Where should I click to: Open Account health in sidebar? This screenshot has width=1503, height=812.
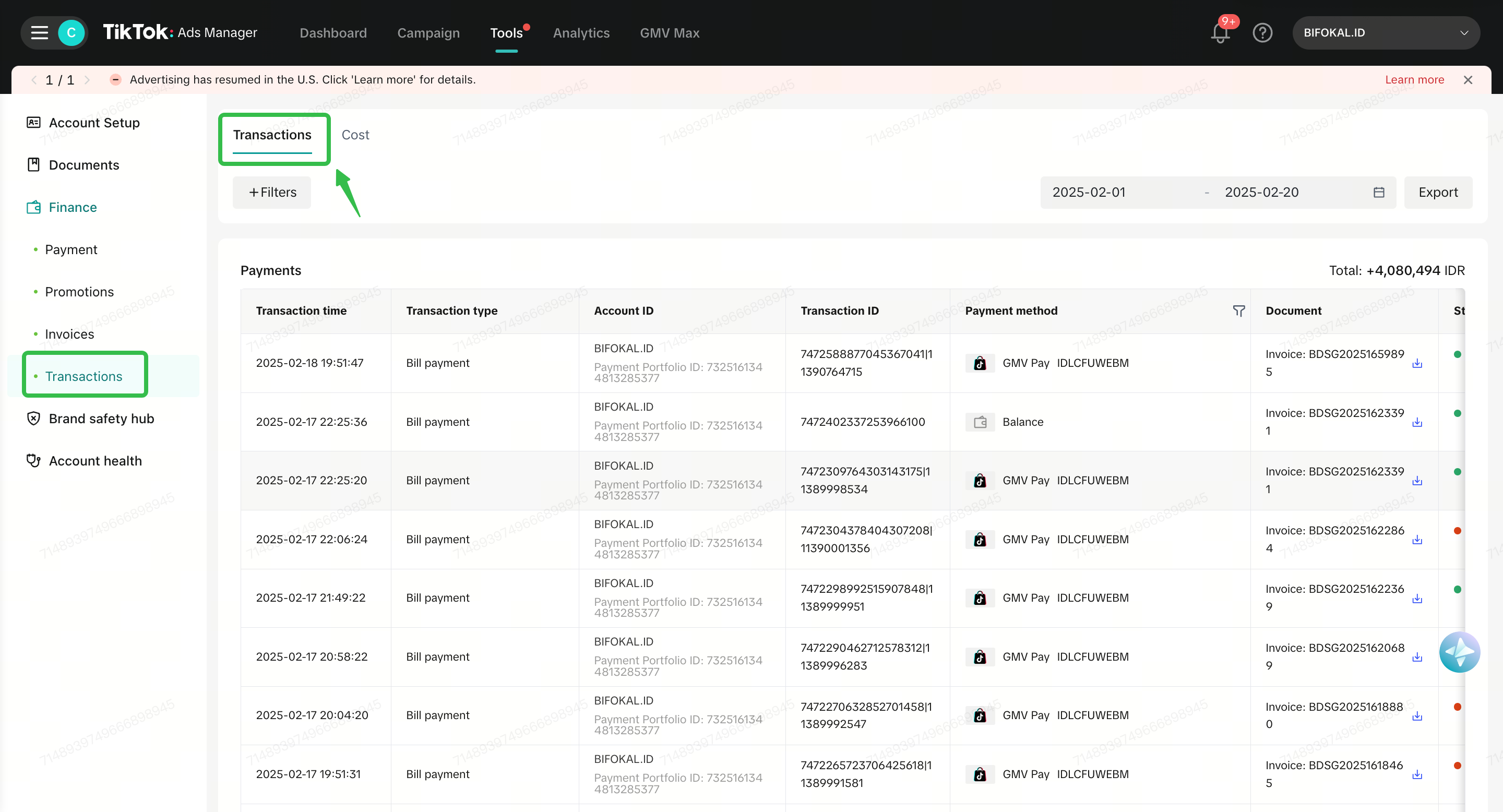(95, 461)
